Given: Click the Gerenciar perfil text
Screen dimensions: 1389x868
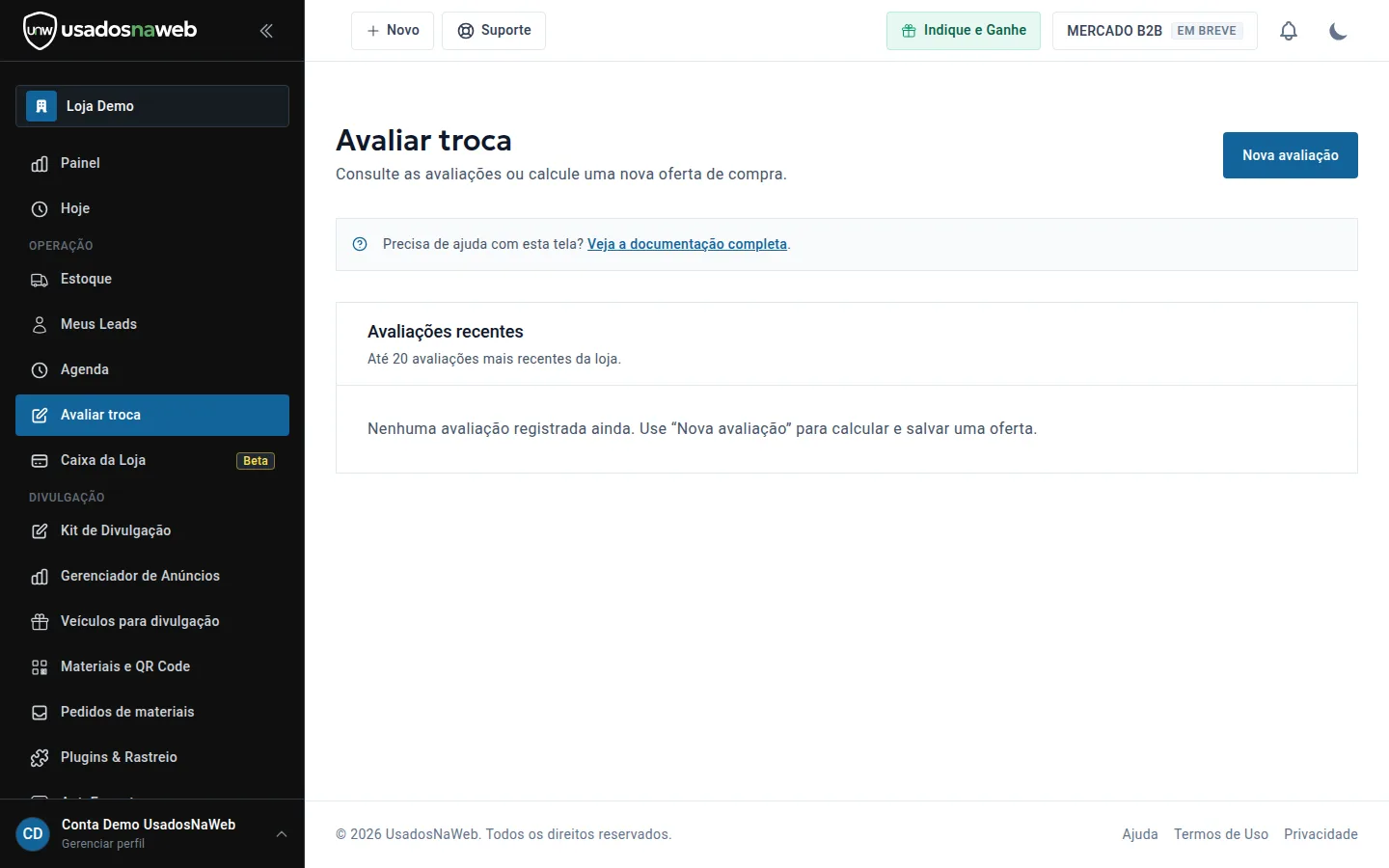Looking at the screenshot, I should (103, 844).
